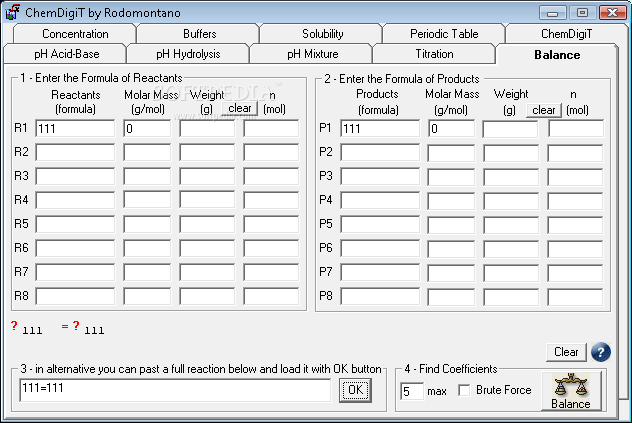
Task: Enable the Brute Force checkbox
Action: pyautogui.click(x=464, y=390)
